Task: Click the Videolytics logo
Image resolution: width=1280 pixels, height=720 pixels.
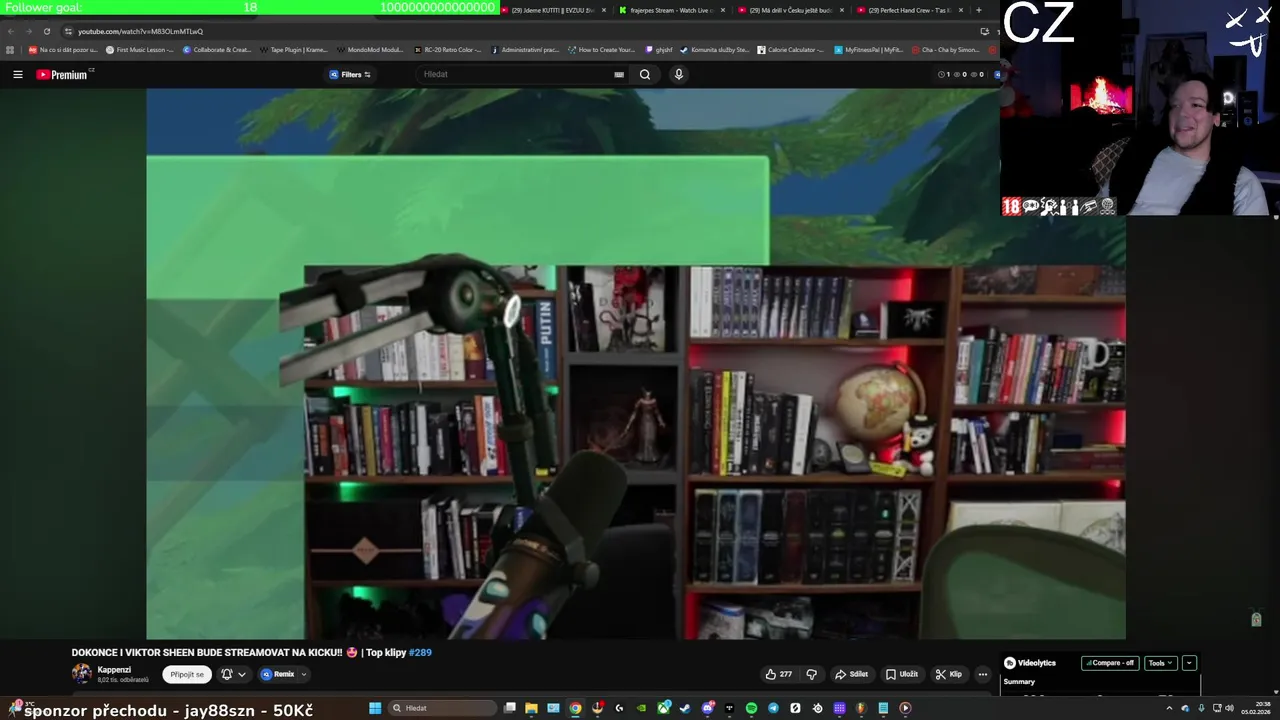Action: (x=1030, y=663)
